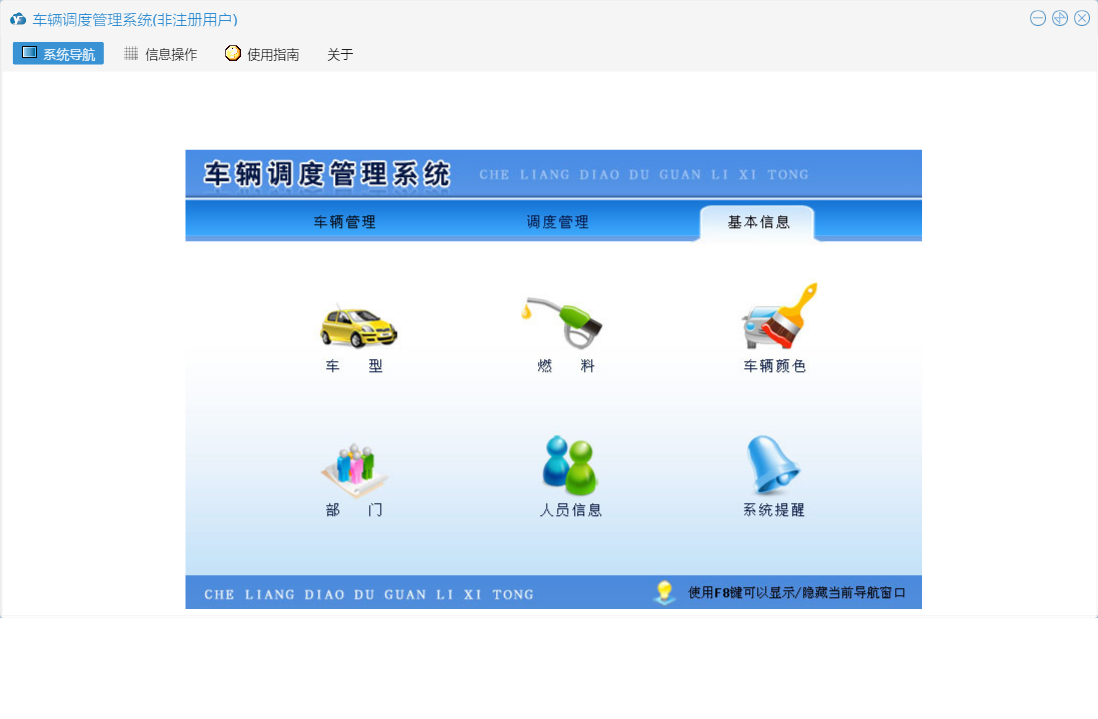Open the 信息操作 menu

point(160,54)
